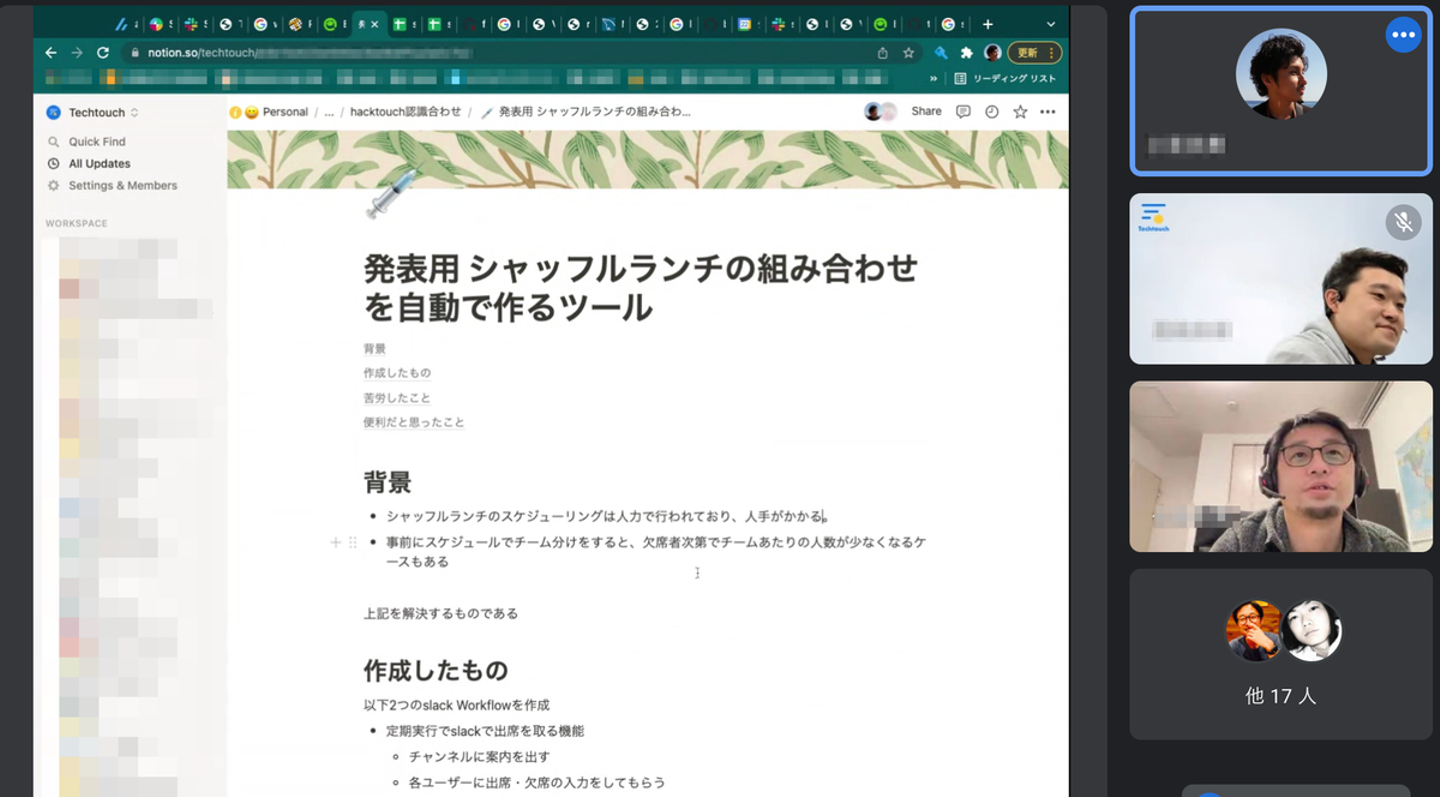Click the six-dot block drag handle
Screen dimensions: 1440x797
tap(352, 543)
